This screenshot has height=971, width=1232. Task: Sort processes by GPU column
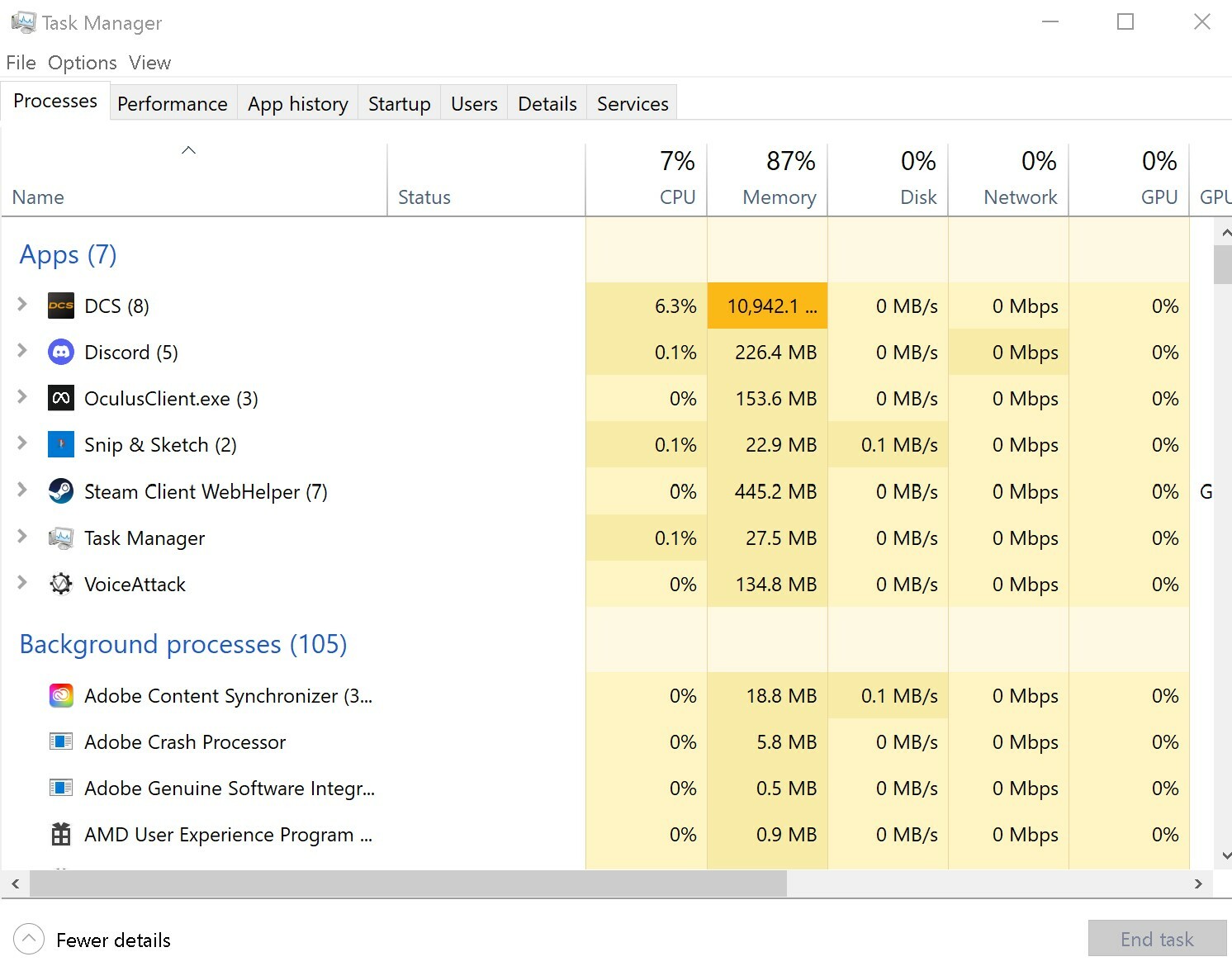[1129, 179]
